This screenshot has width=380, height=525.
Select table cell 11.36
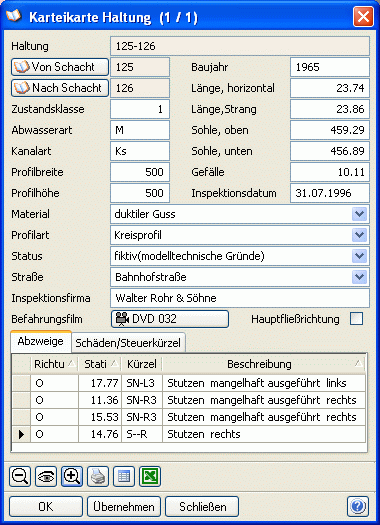(x=100, y=400)
